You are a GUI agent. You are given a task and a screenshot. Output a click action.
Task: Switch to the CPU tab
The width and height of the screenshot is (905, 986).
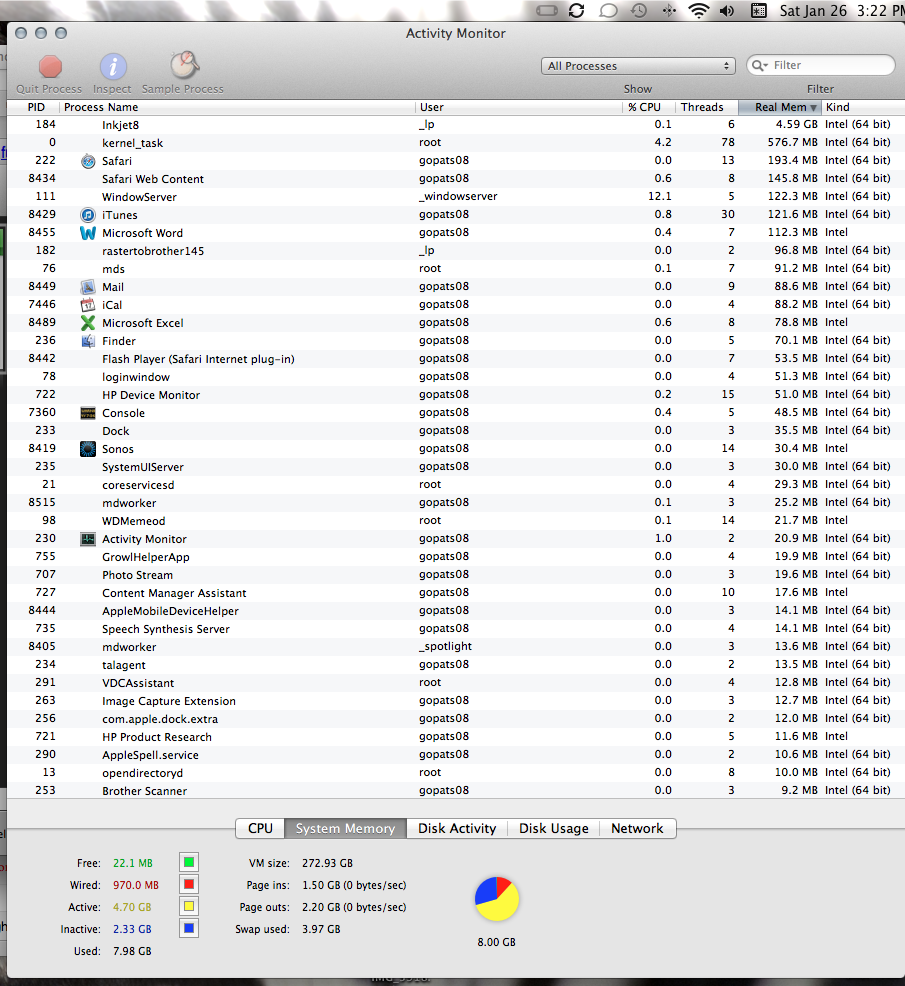[x=260, y=829]
